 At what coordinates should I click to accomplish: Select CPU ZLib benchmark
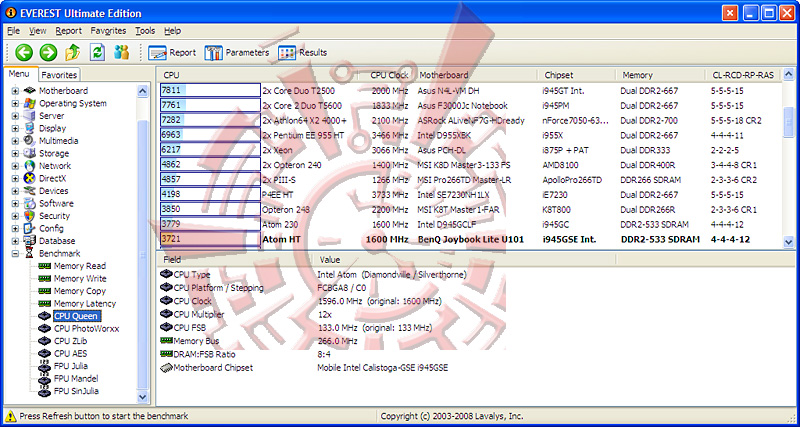pos(70,341)
